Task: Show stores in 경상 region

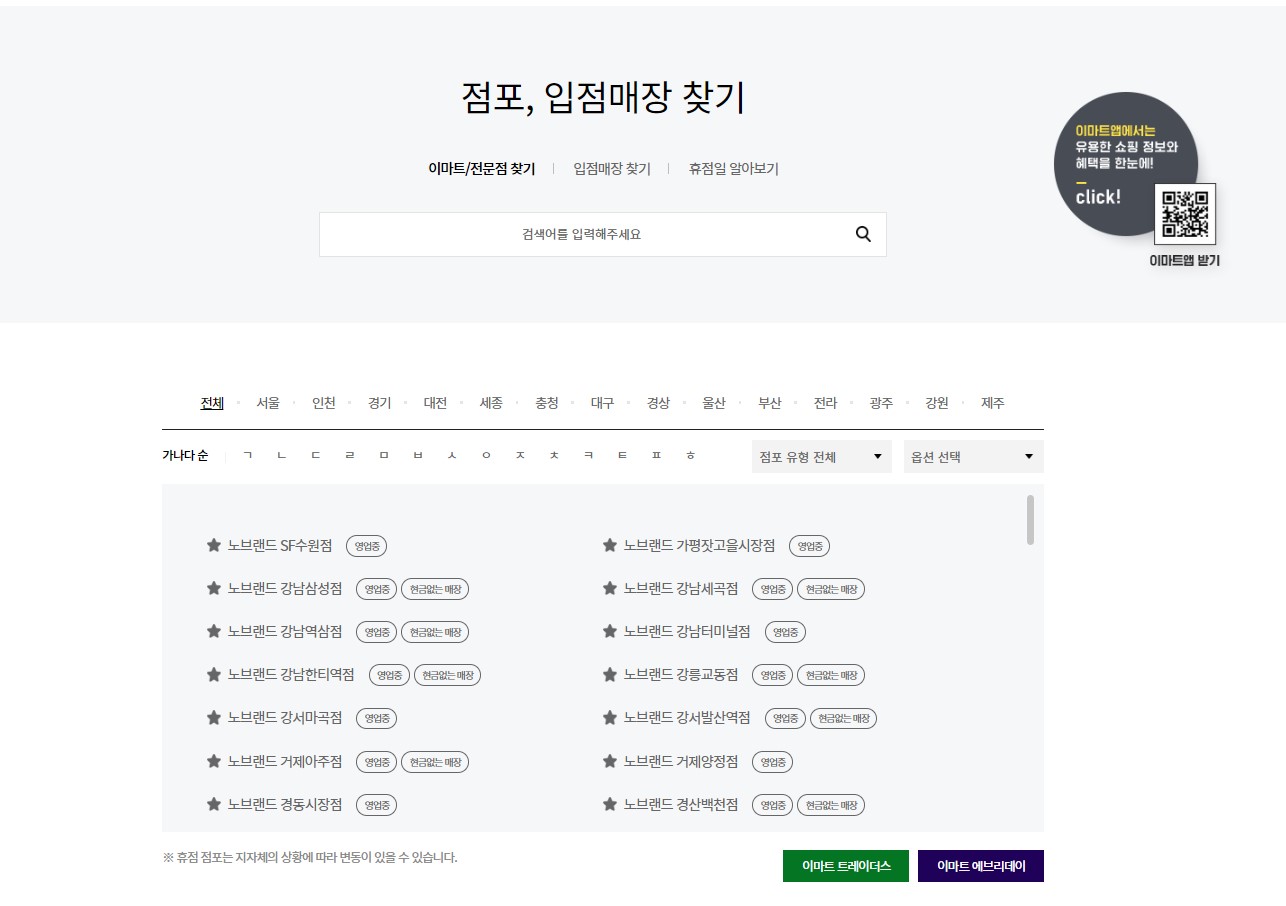Action: click(658, 403)
